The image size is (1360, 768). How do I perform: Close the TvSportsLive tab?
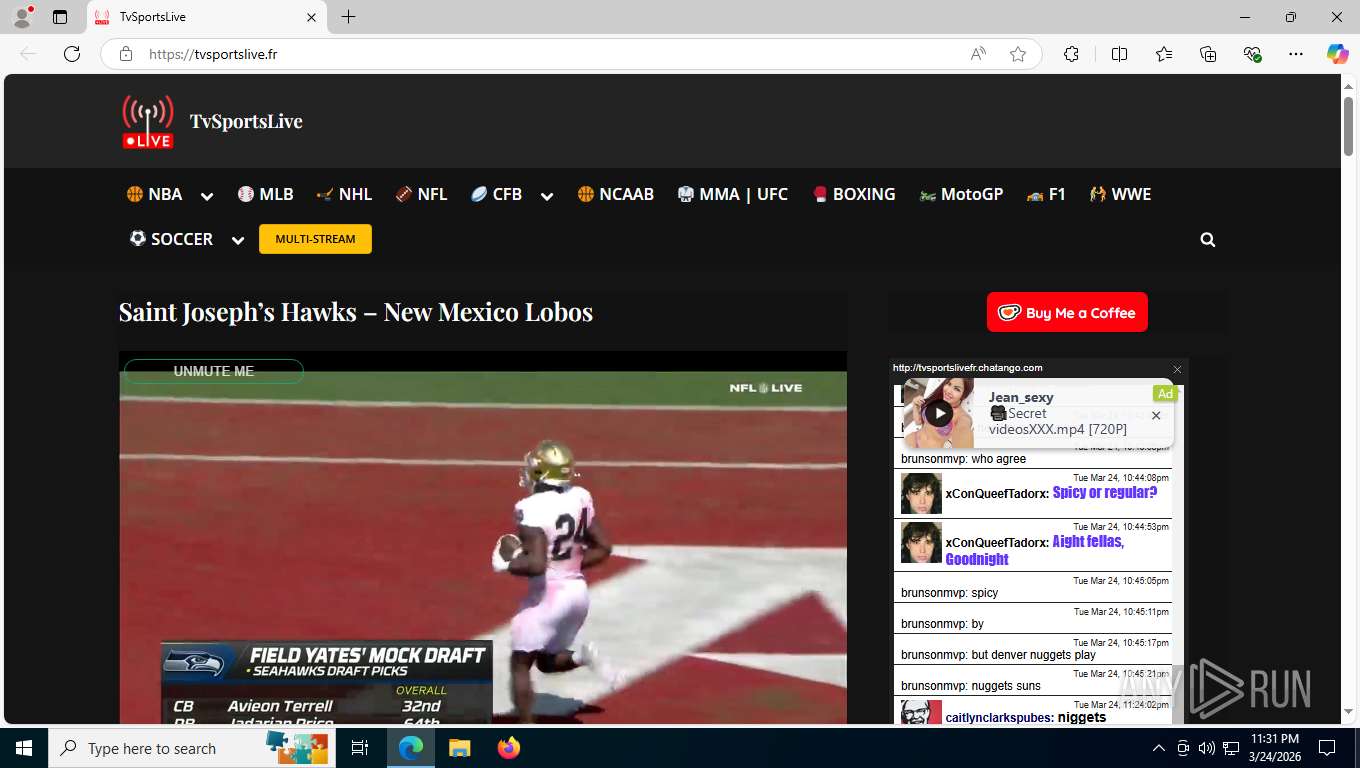tap(311, 17)
